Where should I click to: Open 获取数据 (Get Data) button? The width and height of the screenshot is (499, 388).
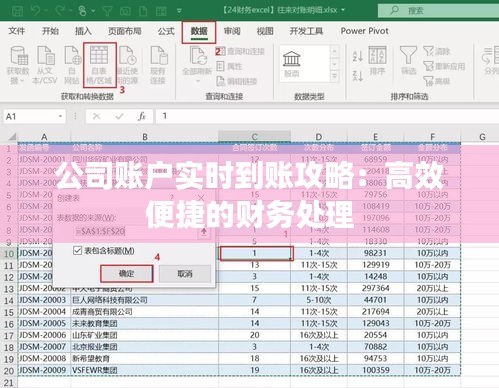18,65
